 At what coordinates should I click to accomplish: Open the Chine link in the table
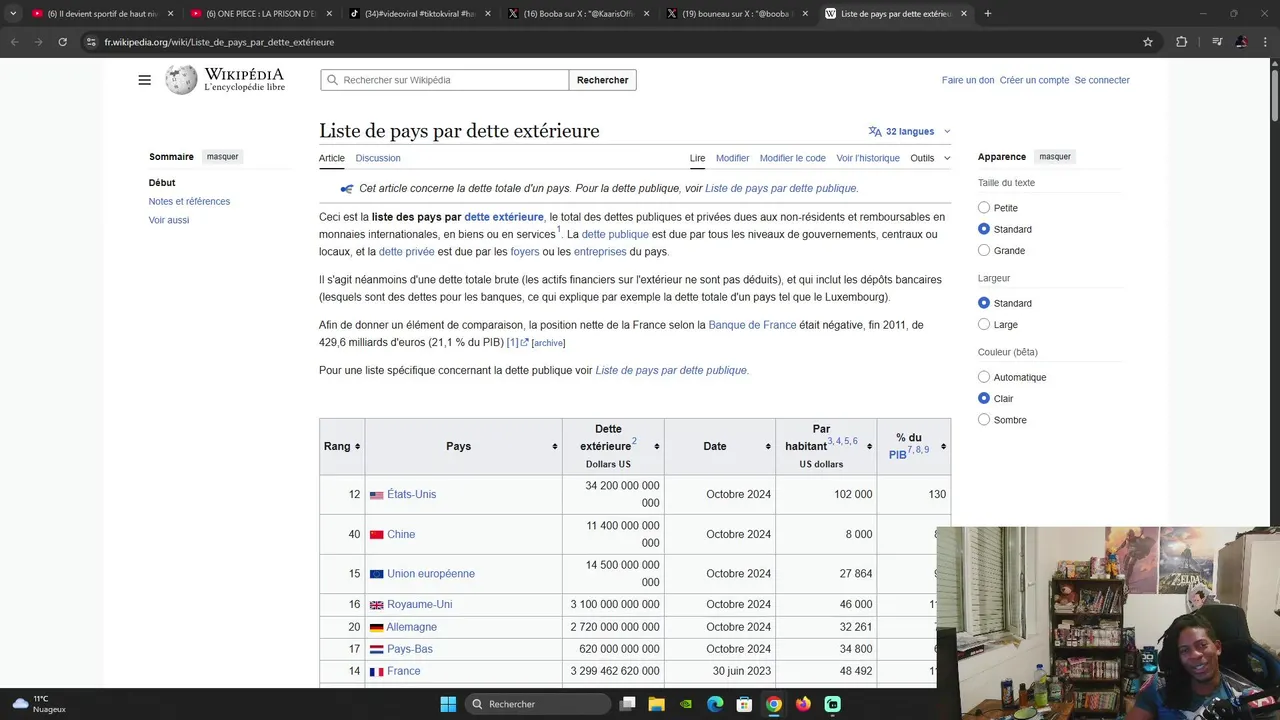401,534
